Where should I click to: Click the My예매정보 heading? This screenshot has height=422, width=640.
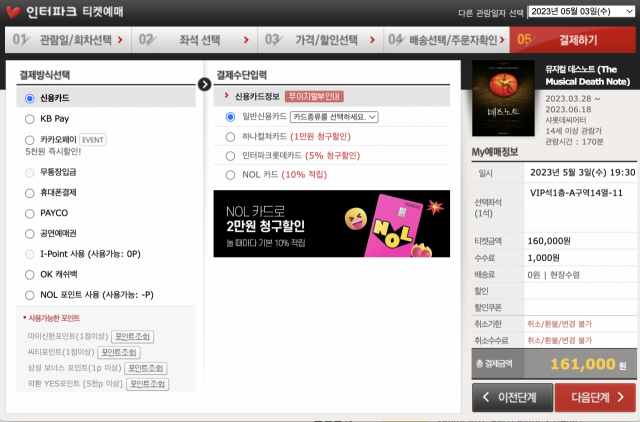[495, 152]
